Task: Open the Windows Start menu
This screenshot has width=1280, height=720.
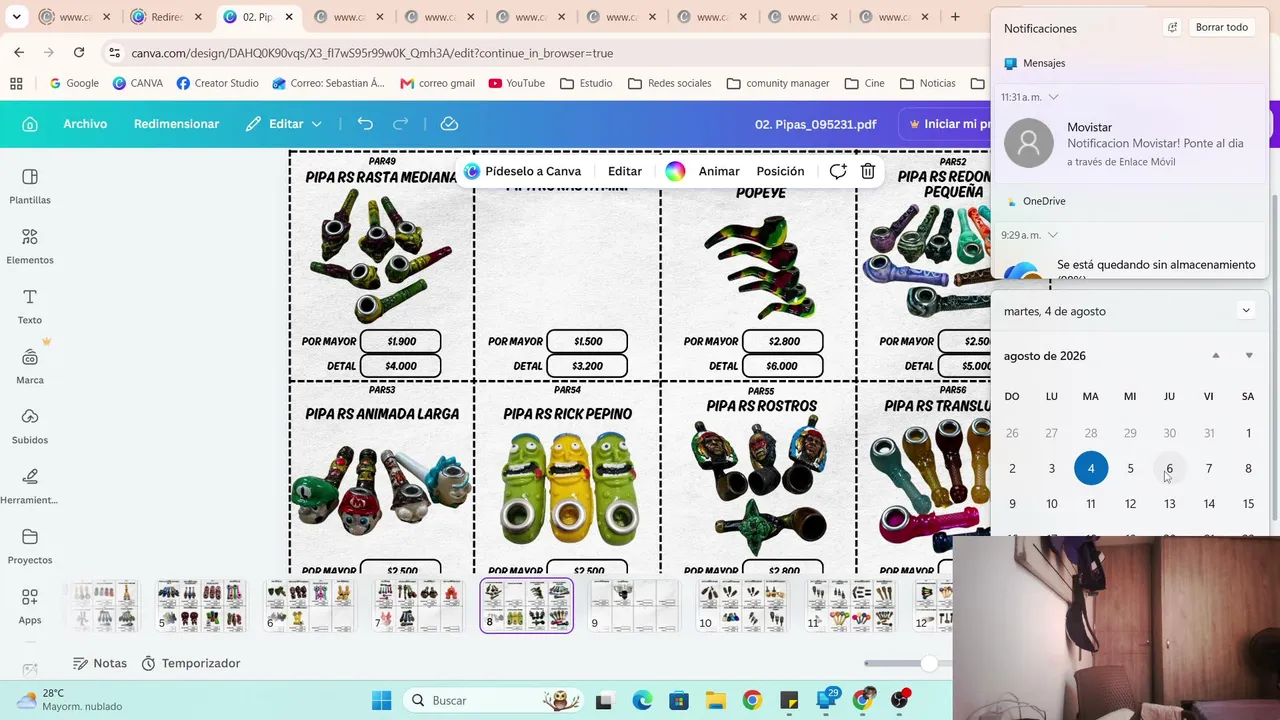Action: [382, 700]
